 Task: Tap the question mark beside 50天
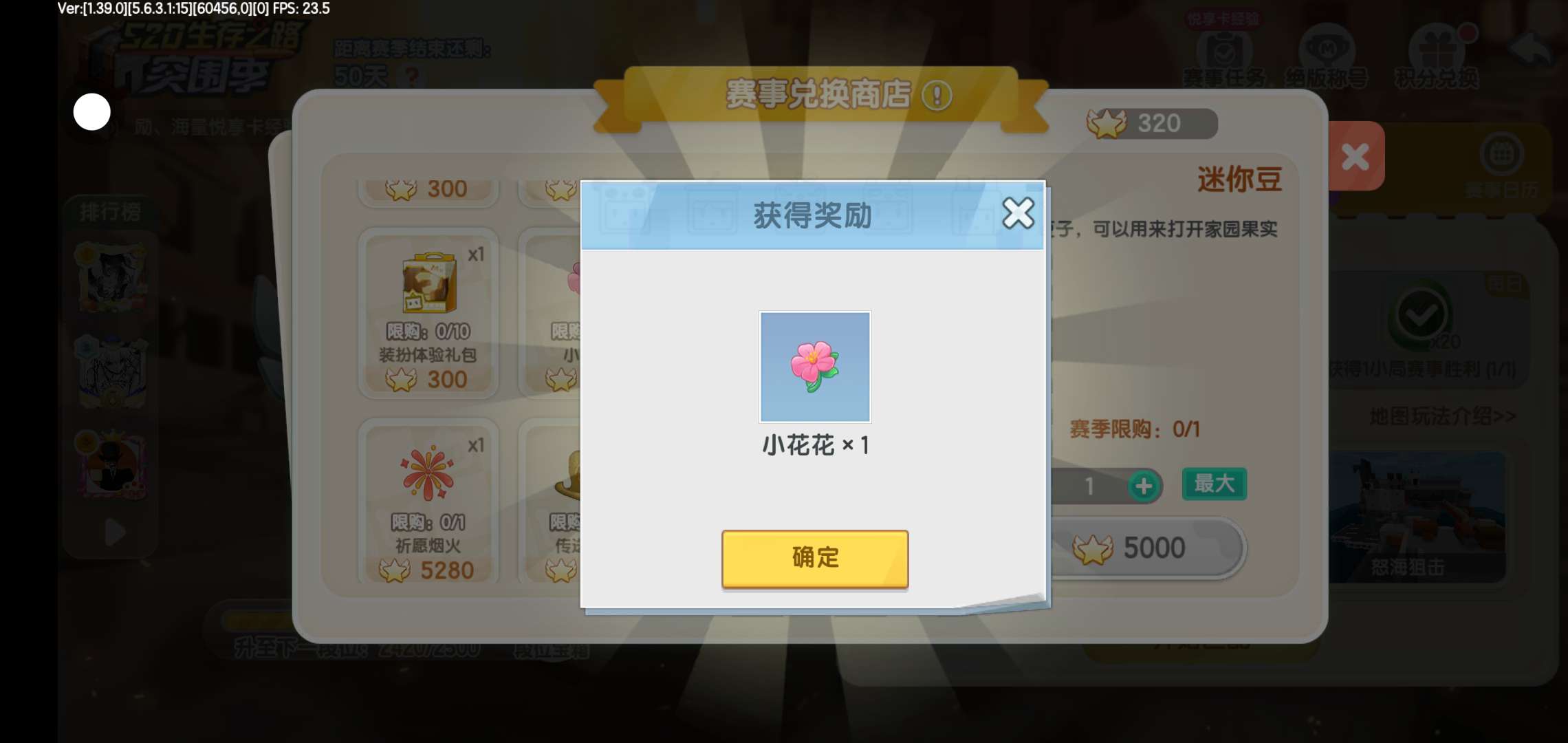tap(412, 76)
